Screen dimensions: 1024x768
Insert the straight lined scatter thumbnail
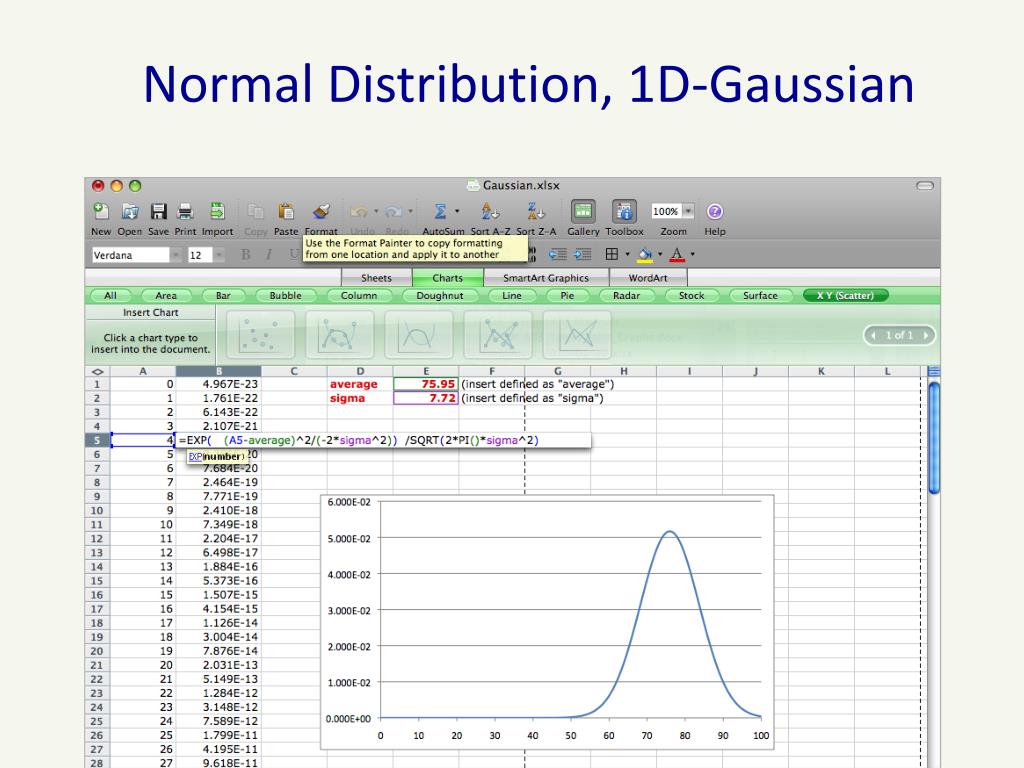(x=577, y=334)
